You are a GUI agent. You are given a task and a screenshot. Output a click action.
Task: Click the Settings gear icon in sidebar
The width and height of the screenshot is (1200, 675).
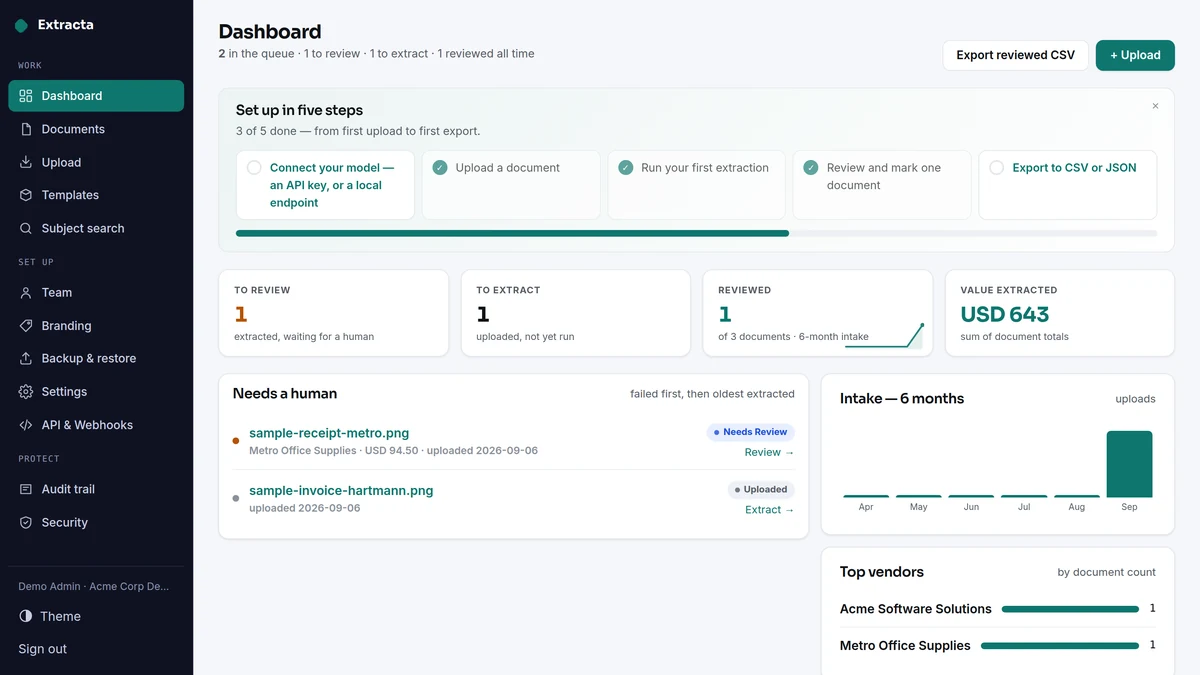click(x=26, y=392)
